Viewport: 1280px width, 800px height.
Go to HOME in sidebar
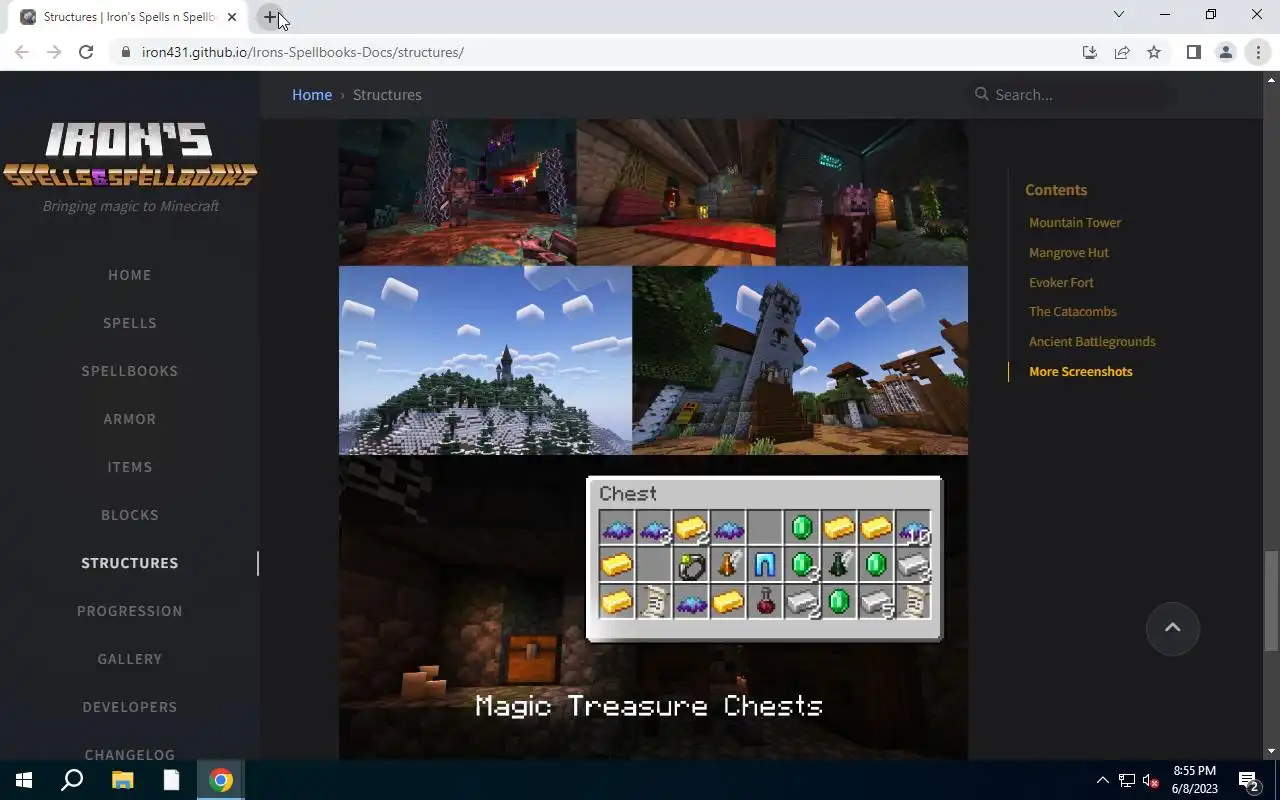point(130,275)
